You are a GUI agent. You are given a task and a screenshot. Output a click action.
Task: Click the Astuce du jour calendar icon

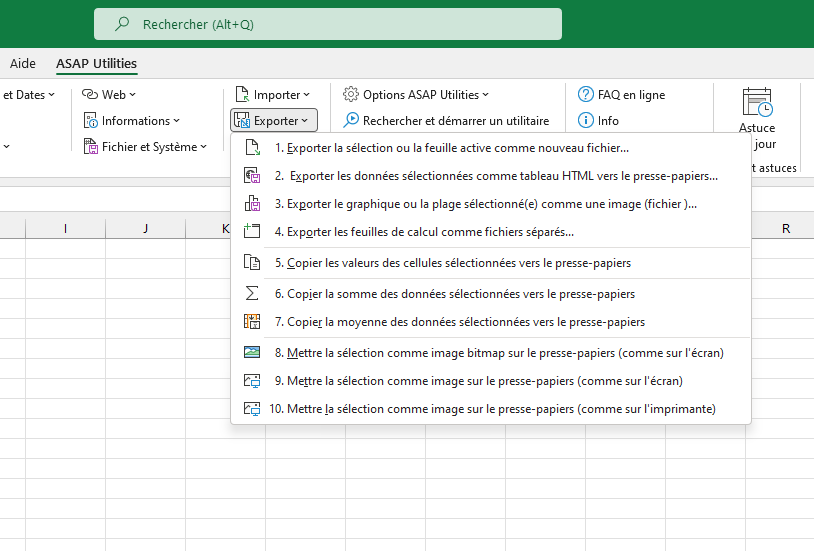tap(757, 102)
